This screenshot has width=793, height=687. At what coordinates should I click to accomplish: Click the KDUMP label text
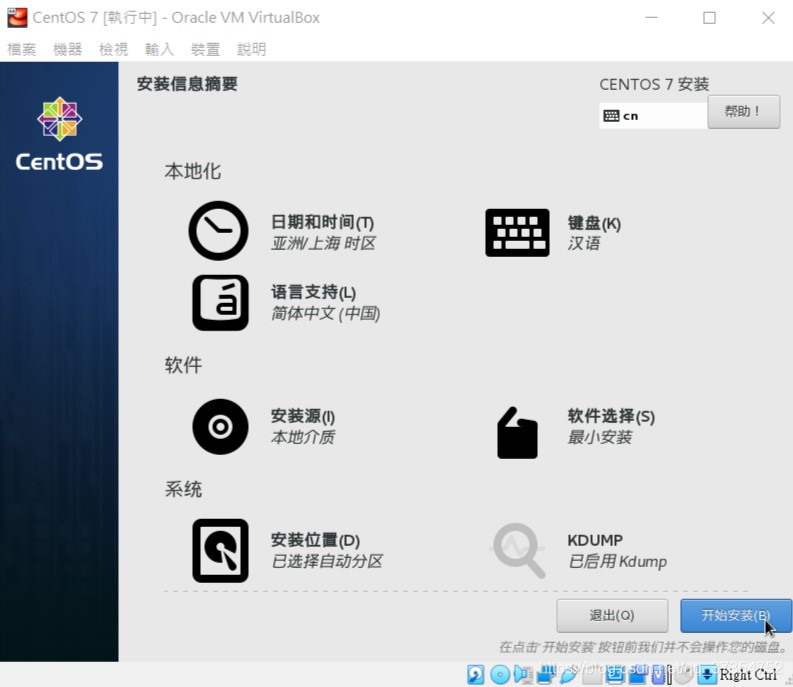tap(595, 540)
